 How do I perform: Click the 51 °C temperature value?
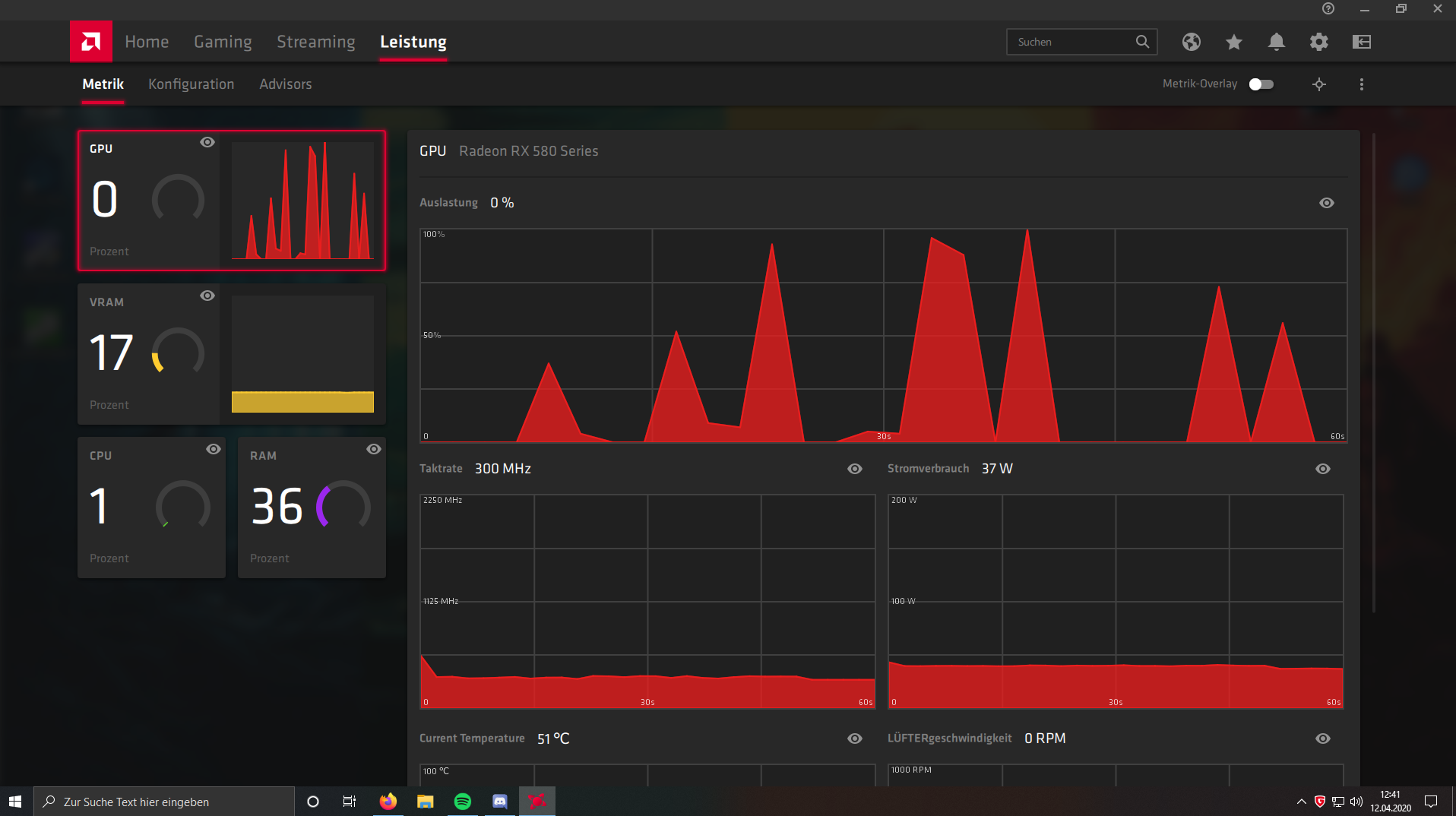[553, 739]
